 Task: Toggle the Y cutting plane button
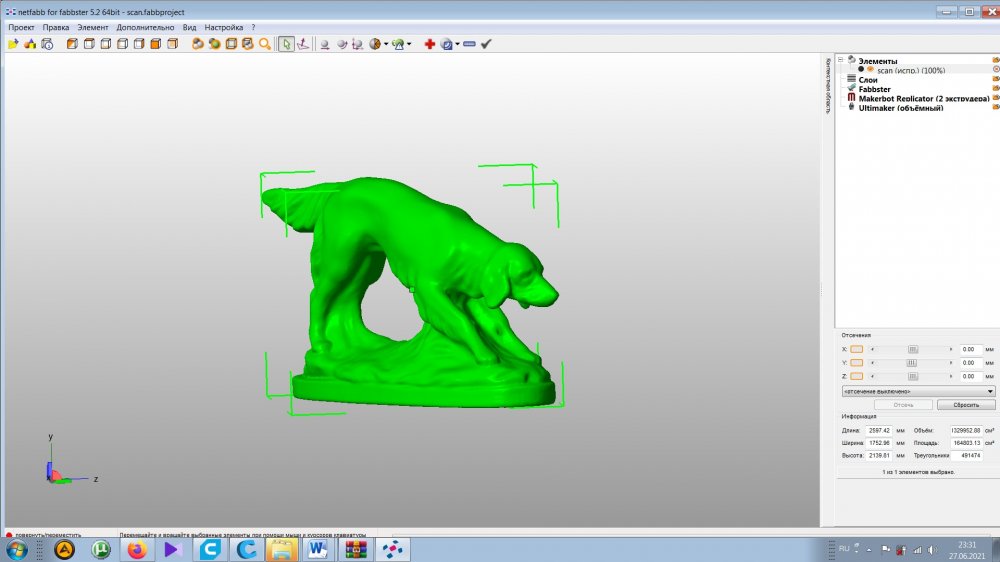[857, 363]
